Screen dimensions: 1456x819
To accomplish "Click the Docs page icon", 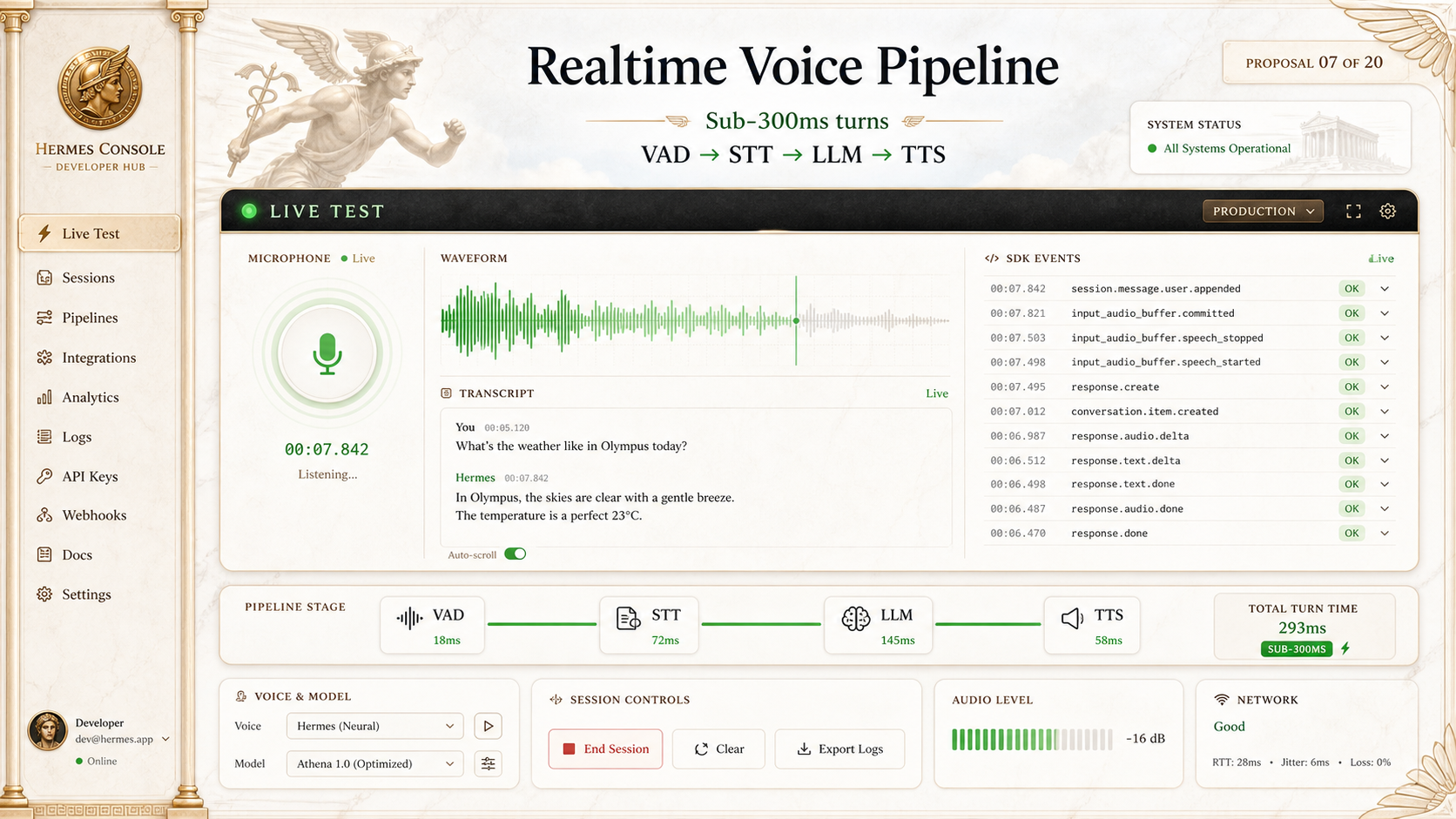I will (x=44, y=554).
